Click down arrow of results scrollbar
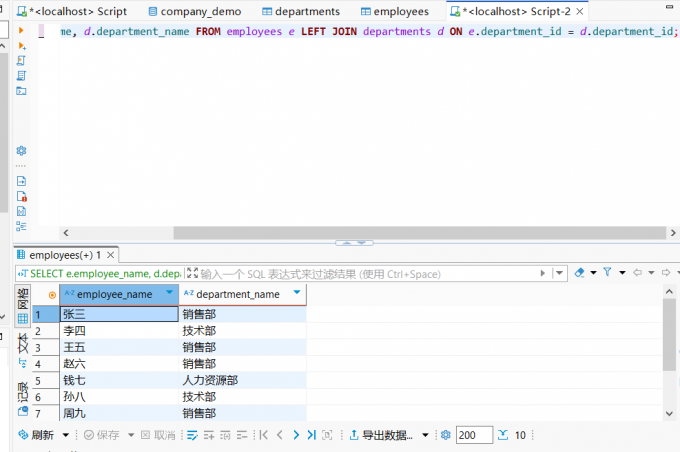 coord(669,413)
